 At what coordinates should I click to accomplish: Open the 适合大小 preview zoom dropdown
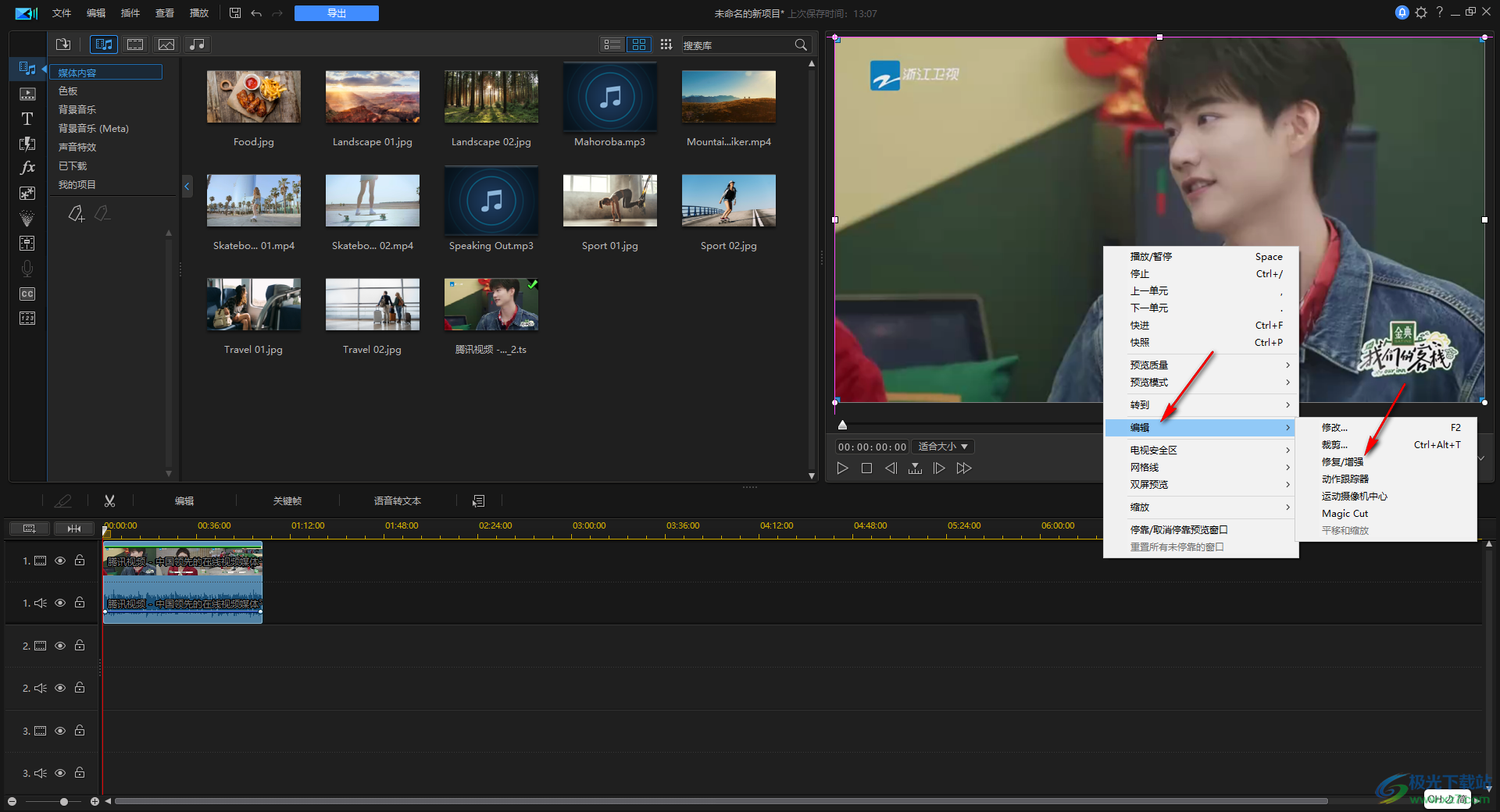[943, 447]
